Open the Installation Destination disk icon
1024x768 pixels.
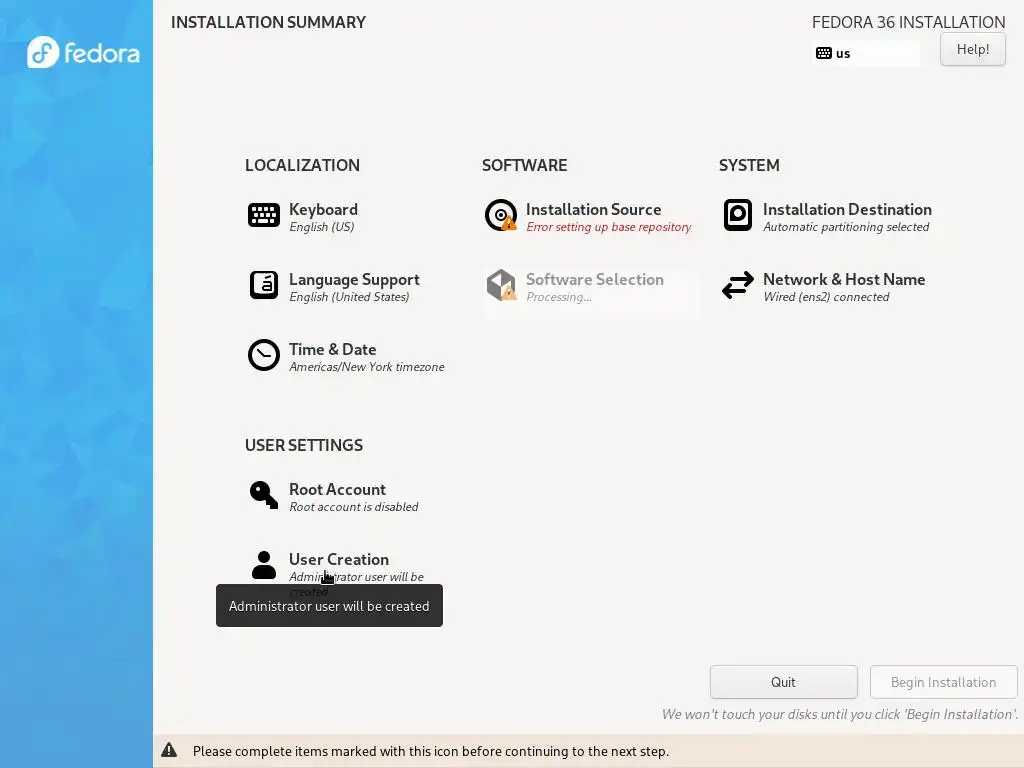(x=738, y=215)
